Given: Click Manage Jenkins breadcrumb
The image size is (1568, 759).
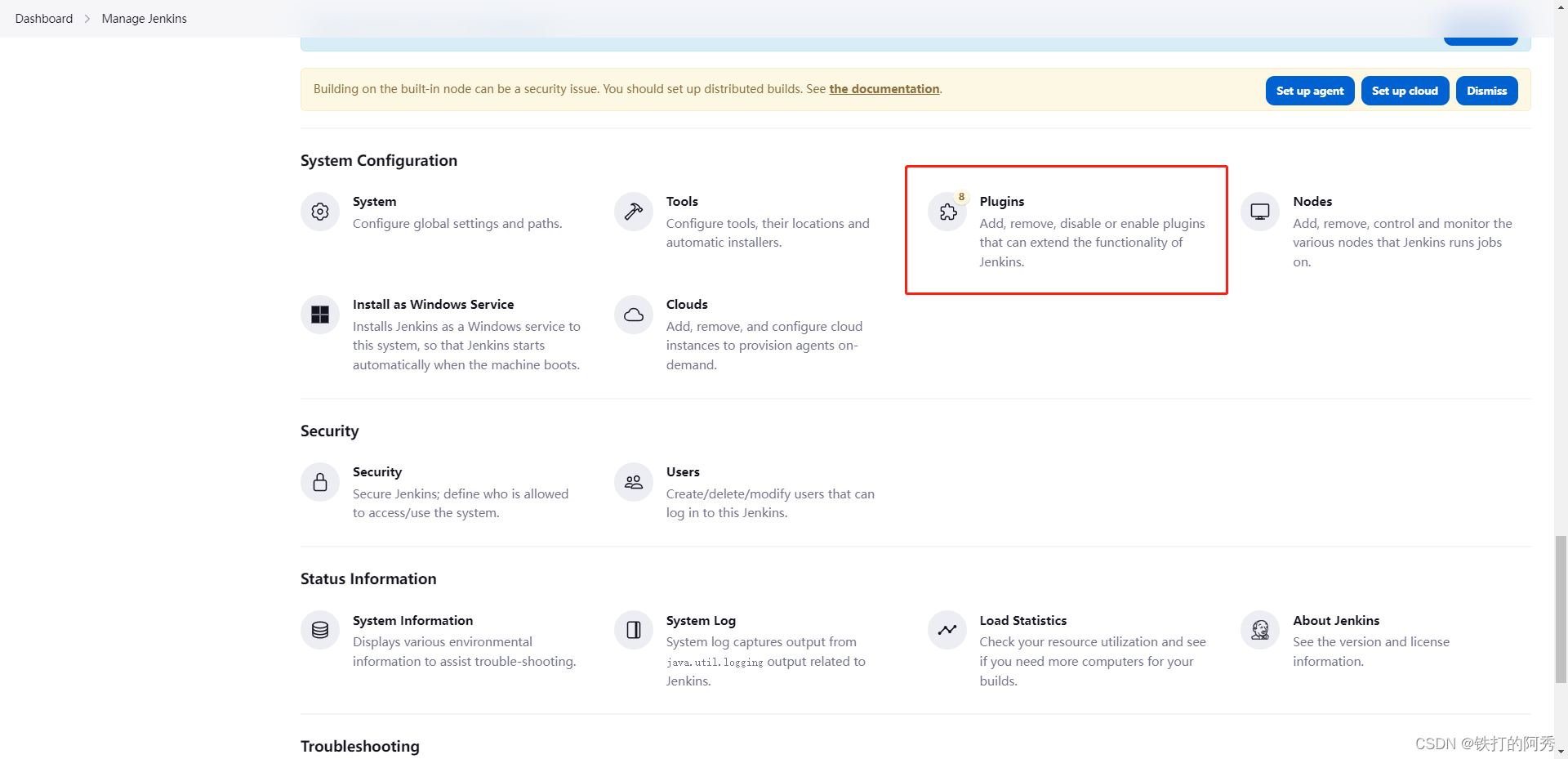Looking at the screenshot, I should tap(144, 19).
